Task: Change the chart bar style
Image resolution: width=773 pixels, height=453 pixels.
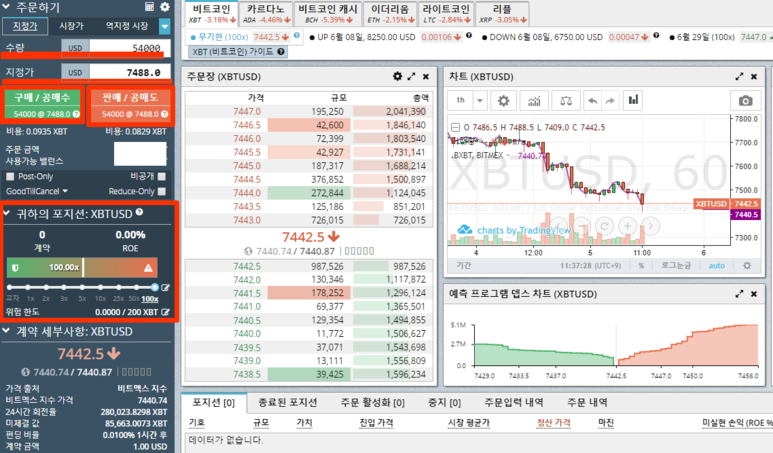Action: [x=633, y=101]
